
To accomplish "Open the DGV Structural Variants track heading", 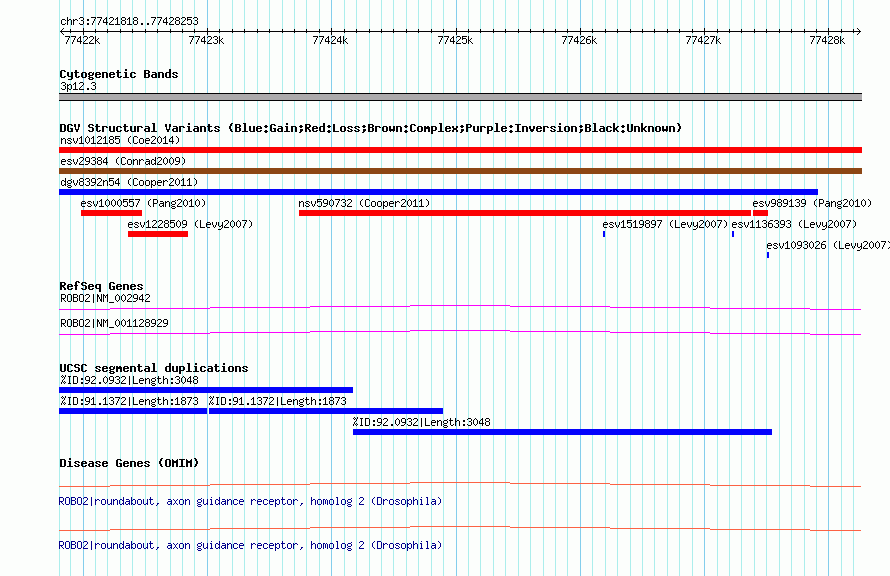I will 371,128.
